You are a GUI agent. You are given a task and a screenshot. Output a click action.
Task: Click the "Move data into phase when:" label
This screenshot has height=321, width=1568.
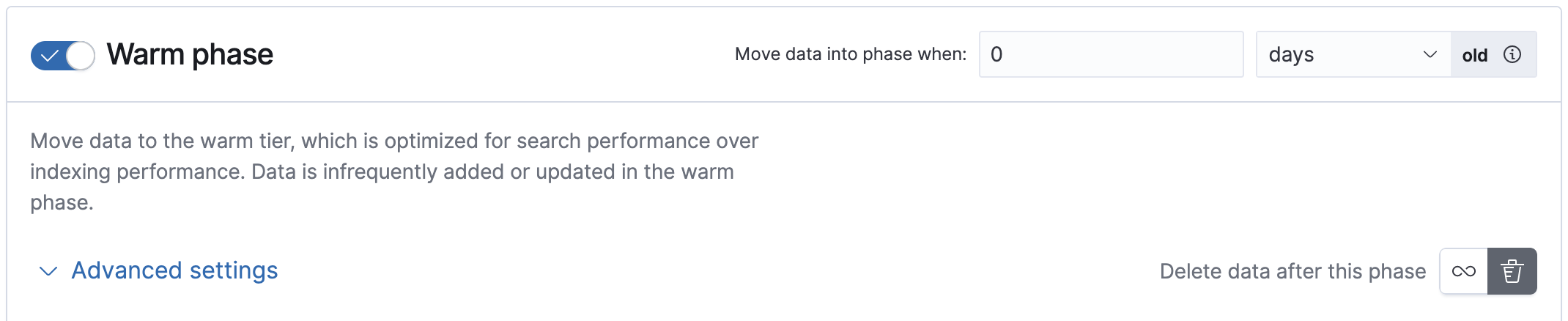(850, 54)
